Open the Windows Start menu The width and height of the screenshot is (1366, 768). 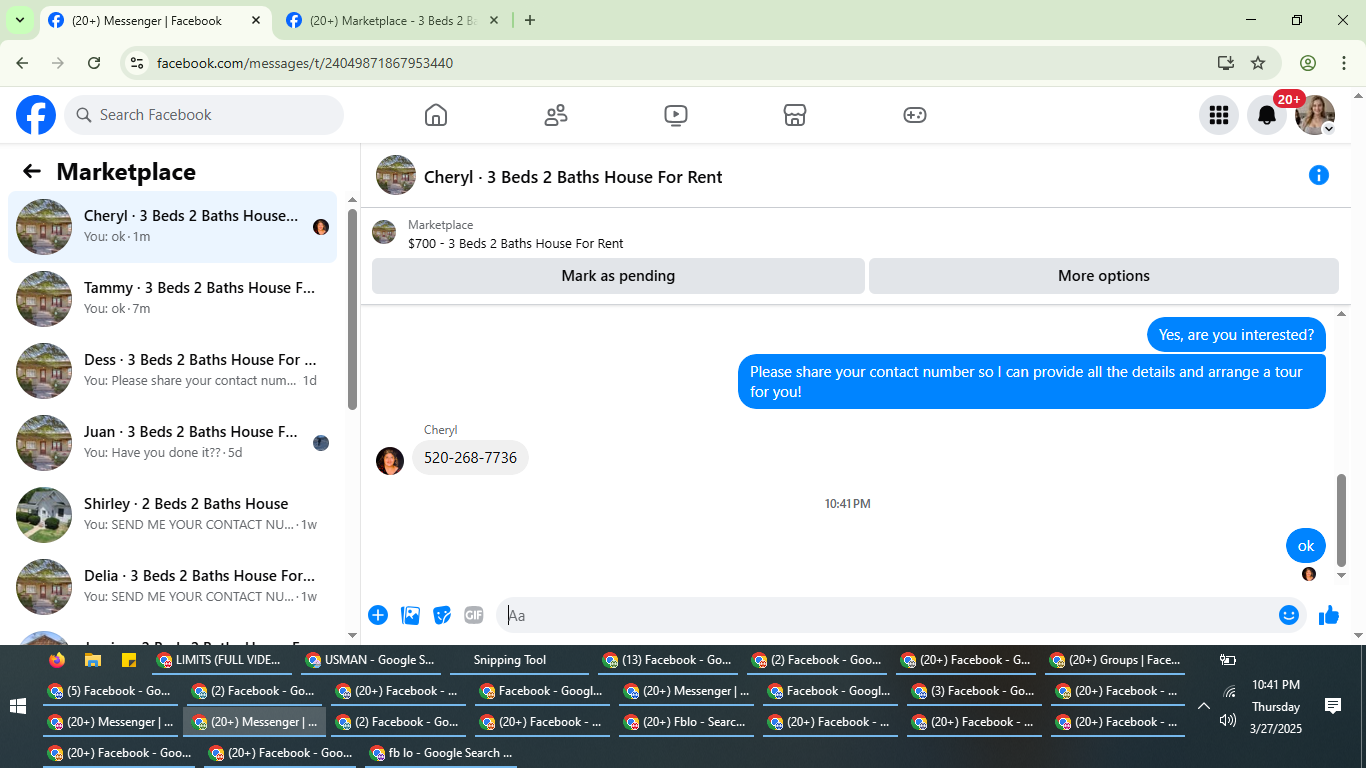click(x=18, y=706)
